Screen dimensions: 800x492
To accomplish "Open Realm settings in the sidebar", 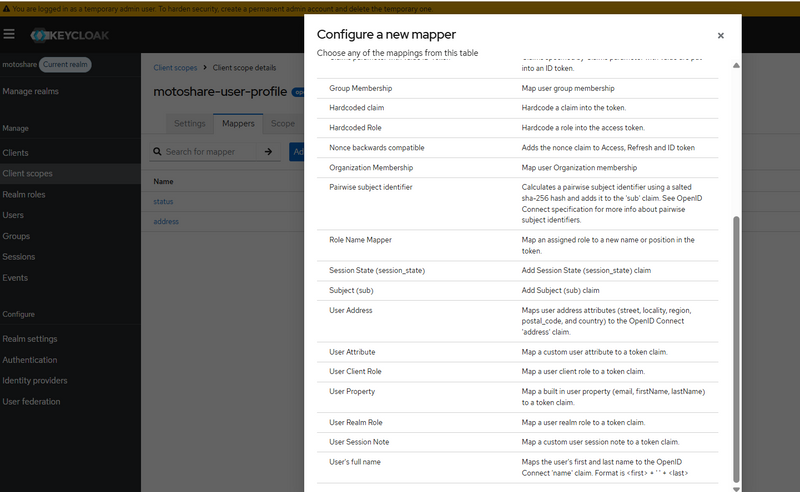I will coord(29,339).
